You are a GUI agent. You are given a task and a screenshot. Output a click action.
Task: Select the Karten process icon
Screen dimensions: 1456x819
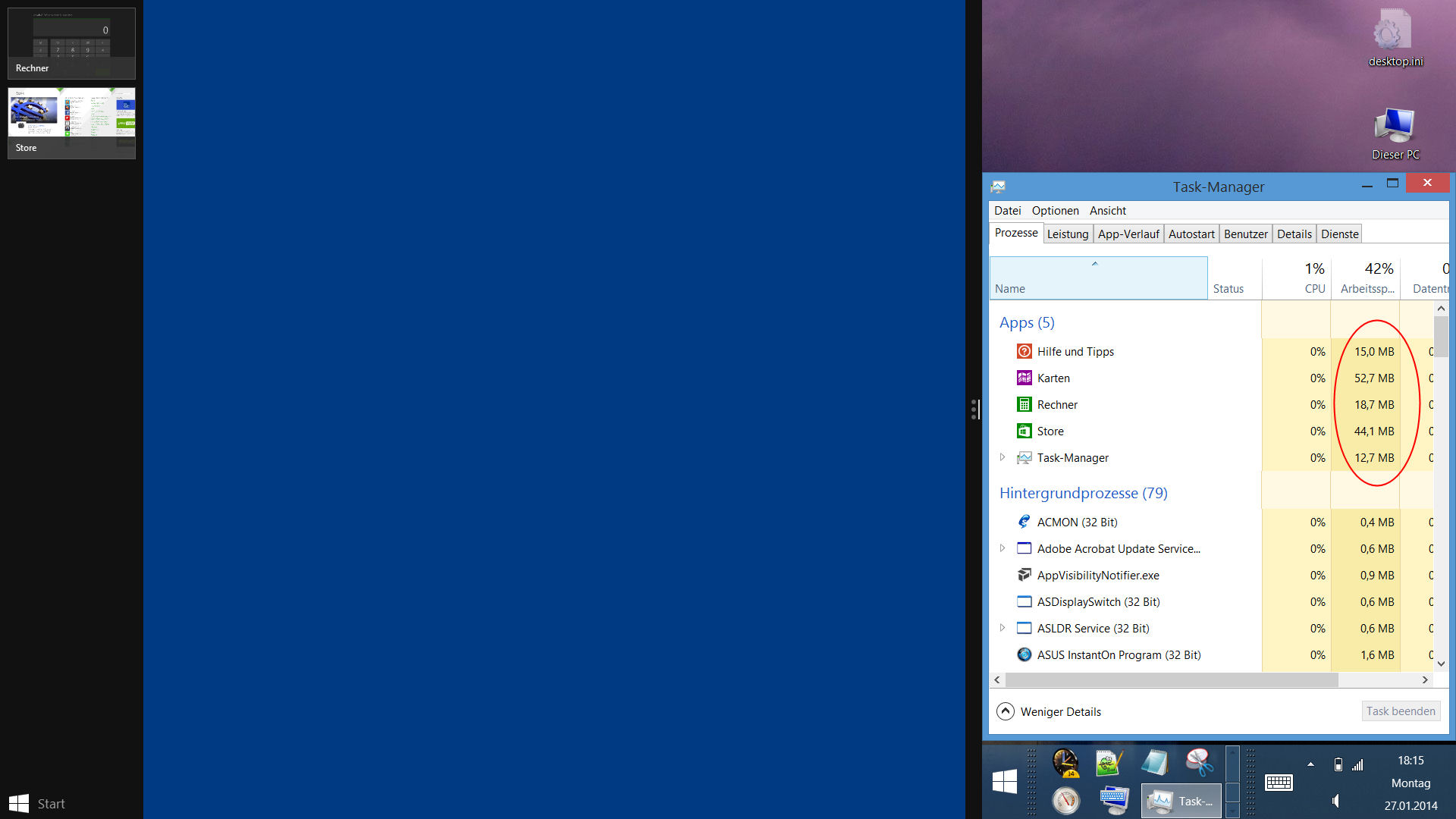coord(1024,378)
